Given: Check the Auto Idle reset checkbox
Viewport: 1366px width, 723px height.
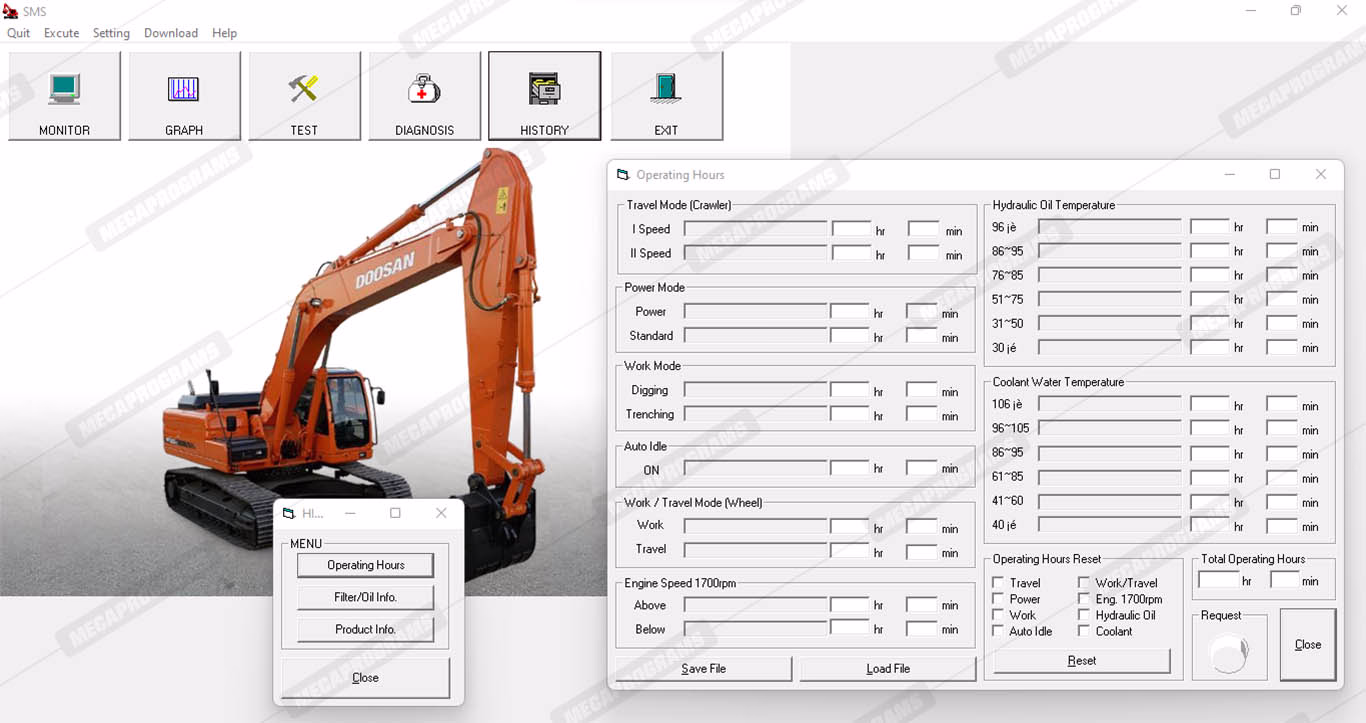Looking at the screenshot, I should coord(998,631).
